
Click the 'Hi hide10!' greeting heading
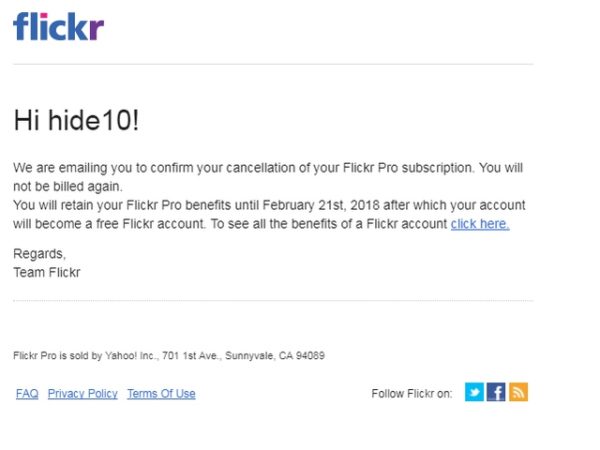pos(76,120)
